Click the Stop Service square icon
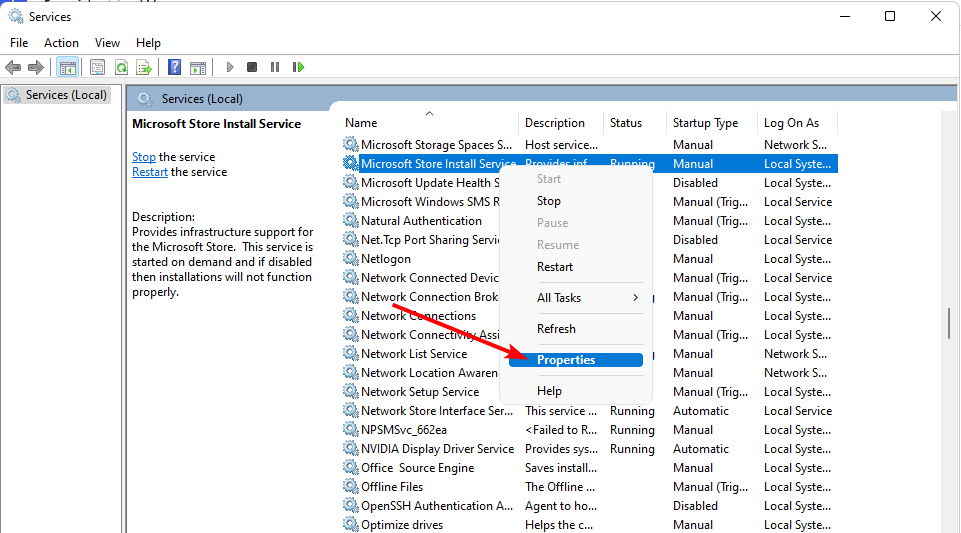The height and width of the screenshot is (533, 961). click(x=252, y=67)
